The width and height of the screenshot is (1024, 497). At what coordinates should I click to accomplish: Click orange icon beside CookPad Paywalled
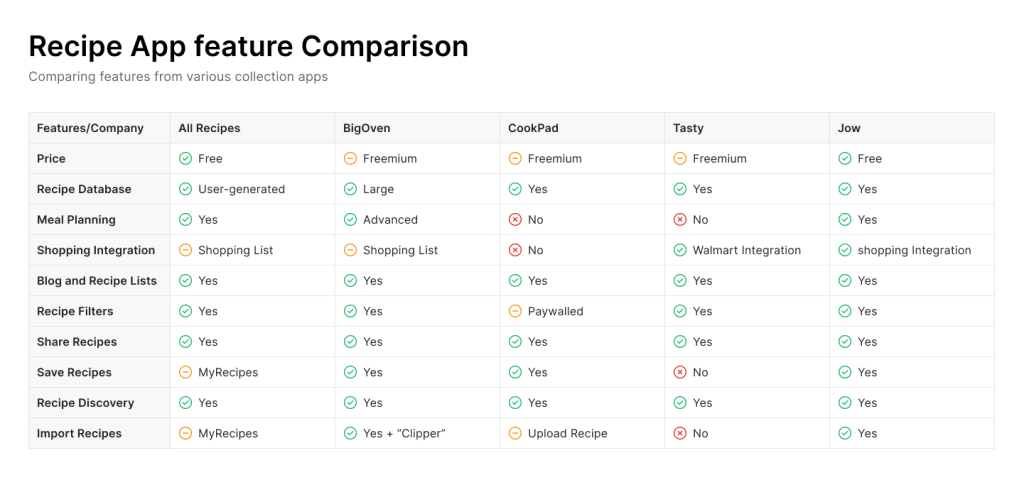click(515, 312)
